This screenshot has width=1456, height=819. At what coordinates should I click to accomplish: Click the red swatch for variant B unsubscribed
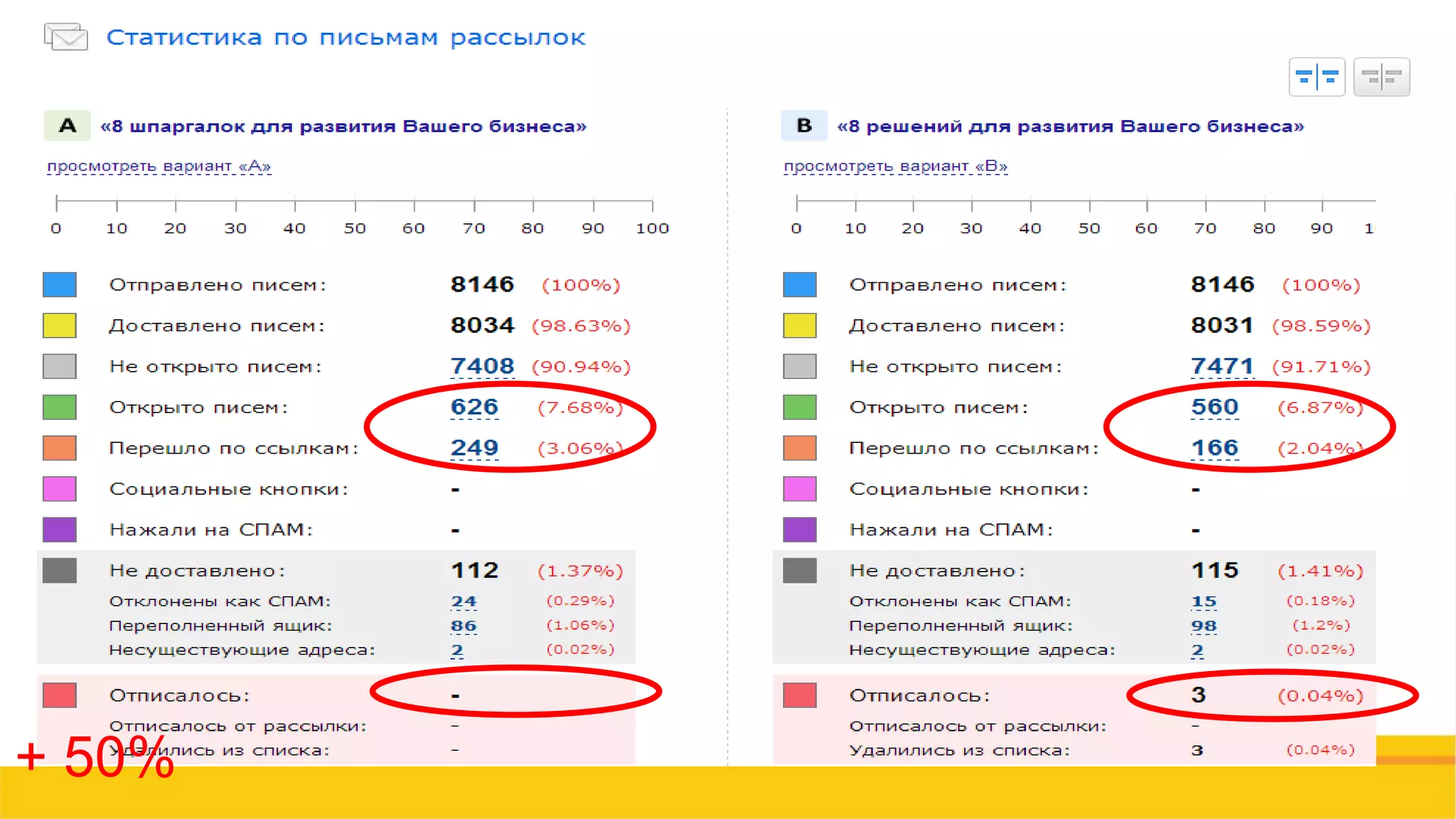[800, 695]
